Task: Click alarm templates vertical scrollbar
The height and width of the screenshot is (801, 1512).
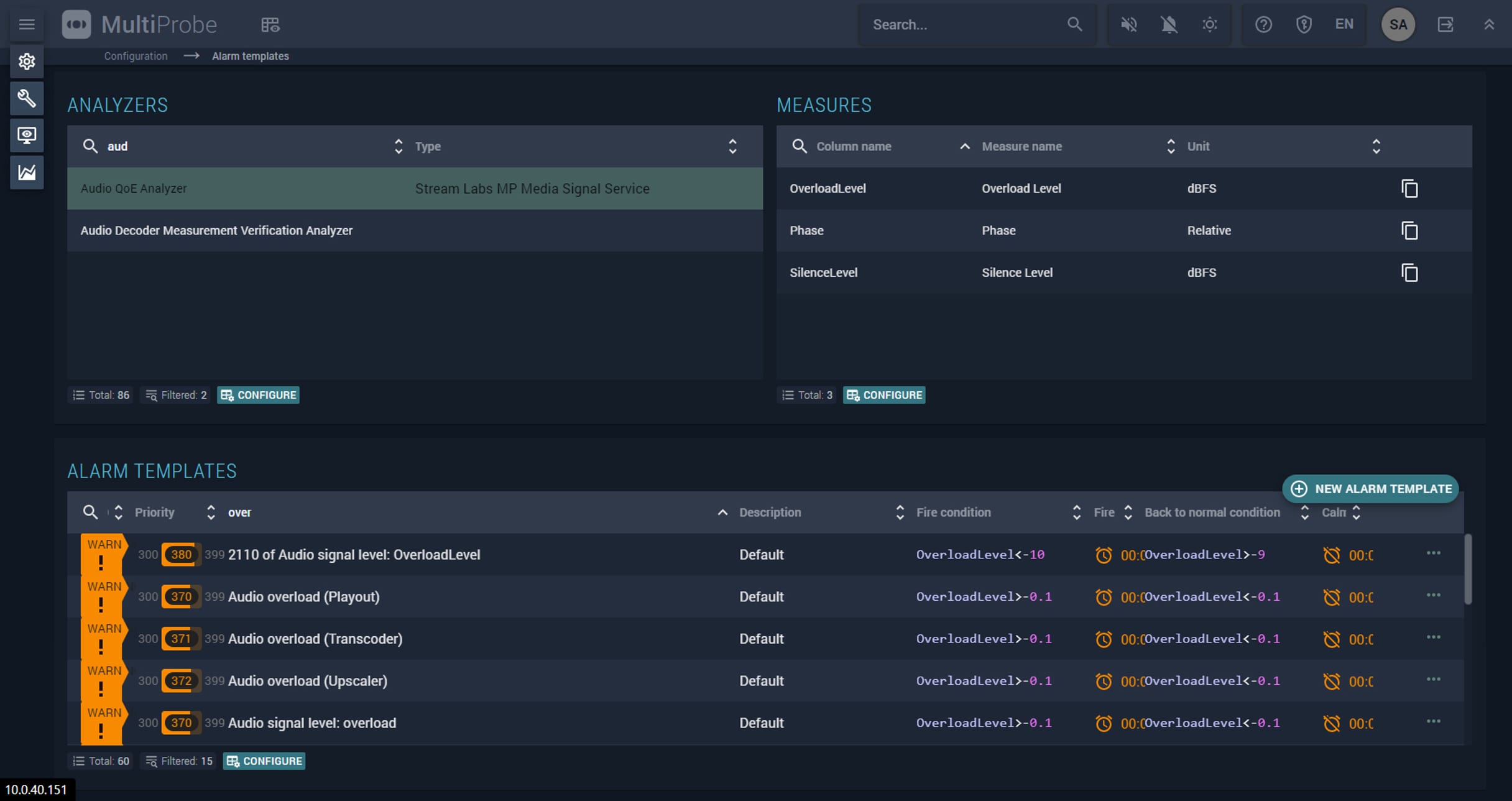Action: click(x=1468, y=568)
